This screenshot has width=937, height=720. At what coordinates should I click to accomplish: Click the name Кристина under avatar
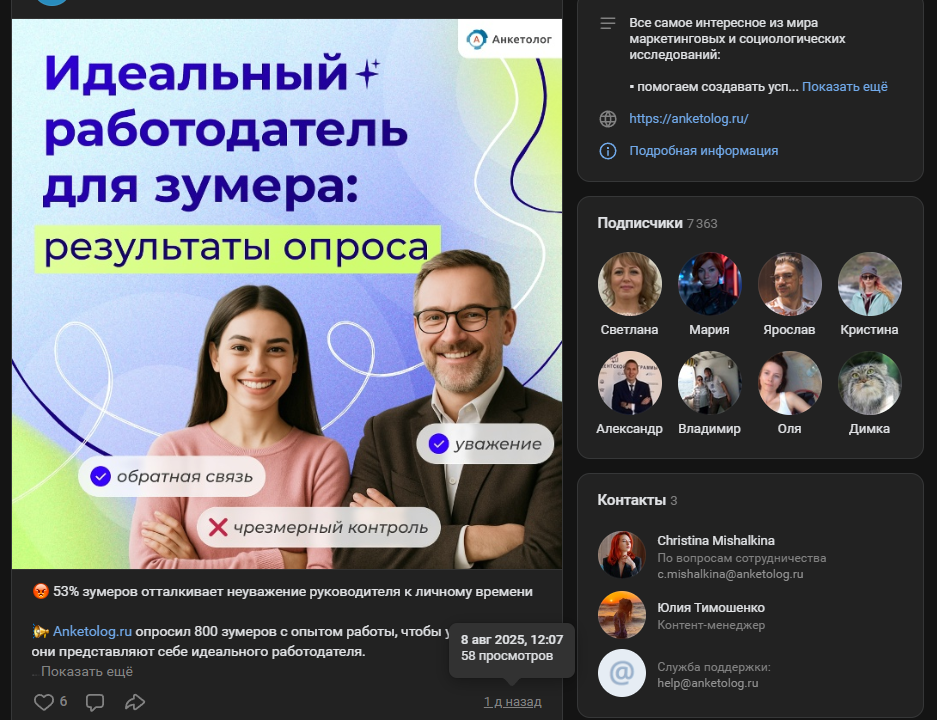coord(869,330)
